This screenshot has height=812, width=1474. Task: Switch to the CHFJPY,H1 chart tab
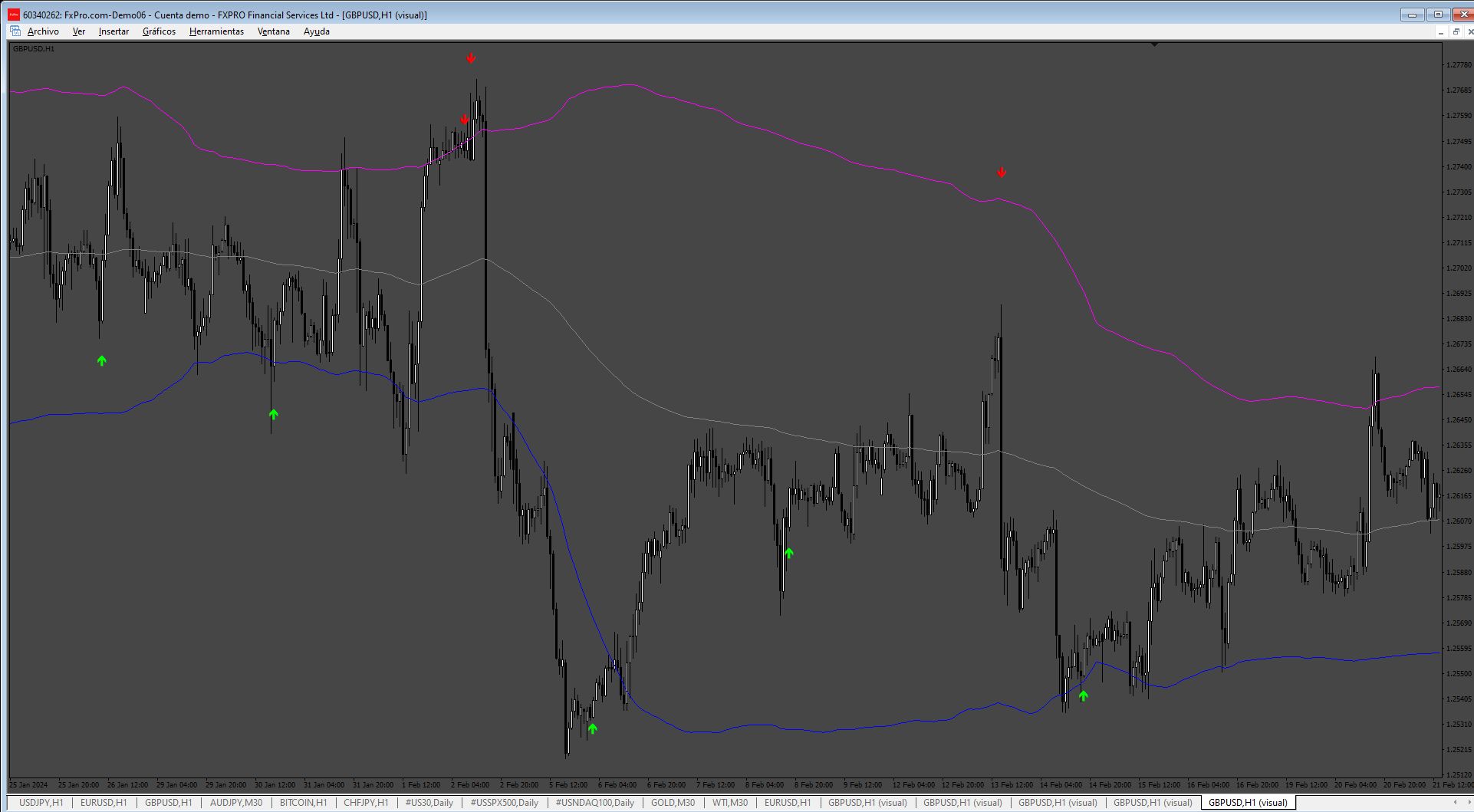[366, 803]
